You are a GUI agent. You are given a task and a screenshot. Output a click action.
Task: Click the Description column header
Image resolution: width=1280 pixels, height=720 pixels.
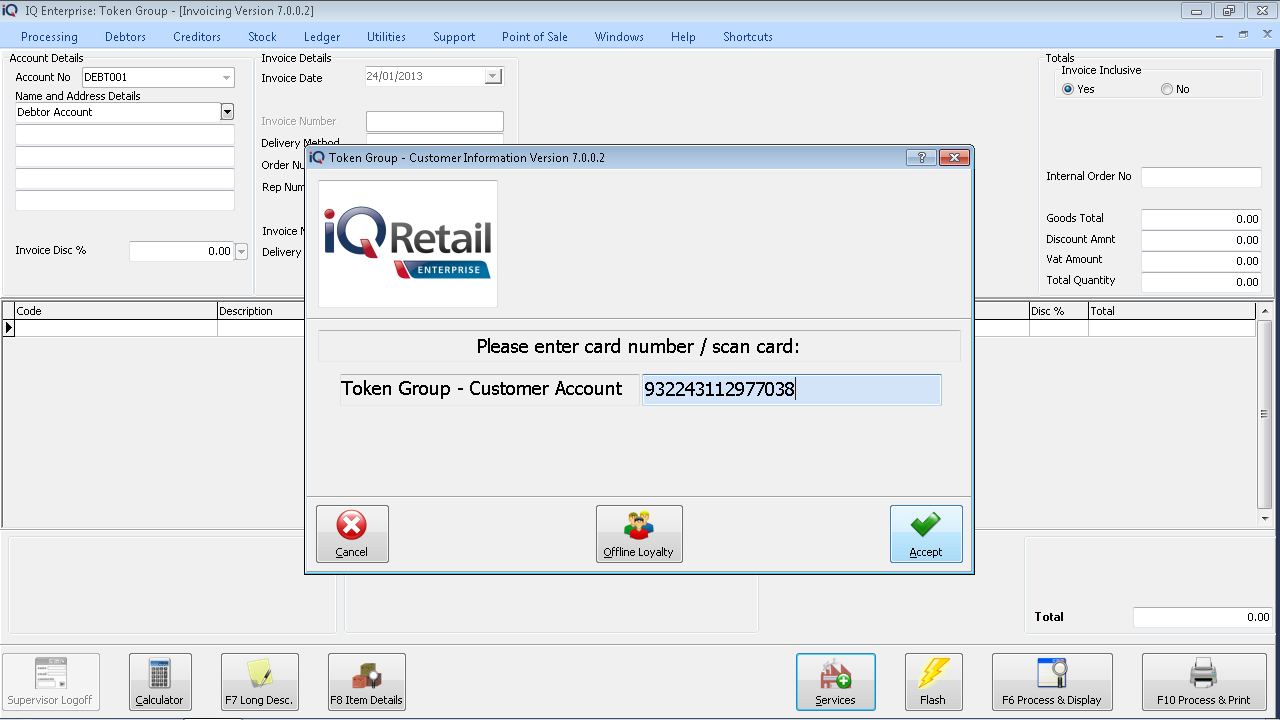coord(261,311)
